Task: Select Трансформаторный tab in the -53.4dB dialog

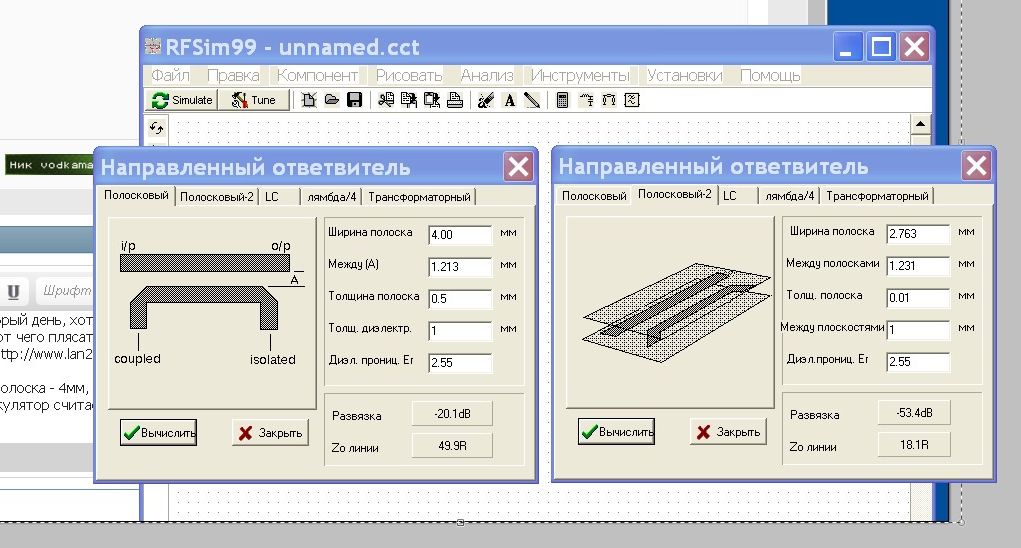Action: [x=878, y=196]
